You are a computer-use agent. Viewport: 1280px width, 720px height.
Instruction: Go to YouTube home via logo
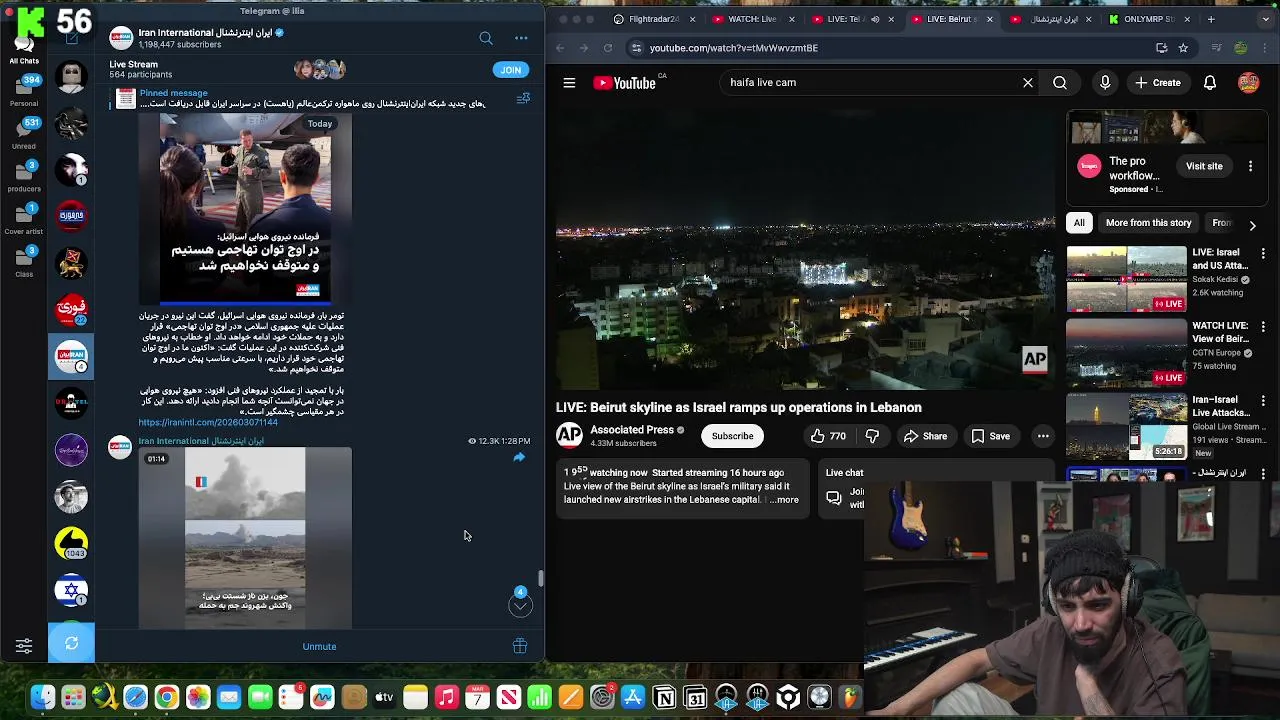click(x=624, y=83)
